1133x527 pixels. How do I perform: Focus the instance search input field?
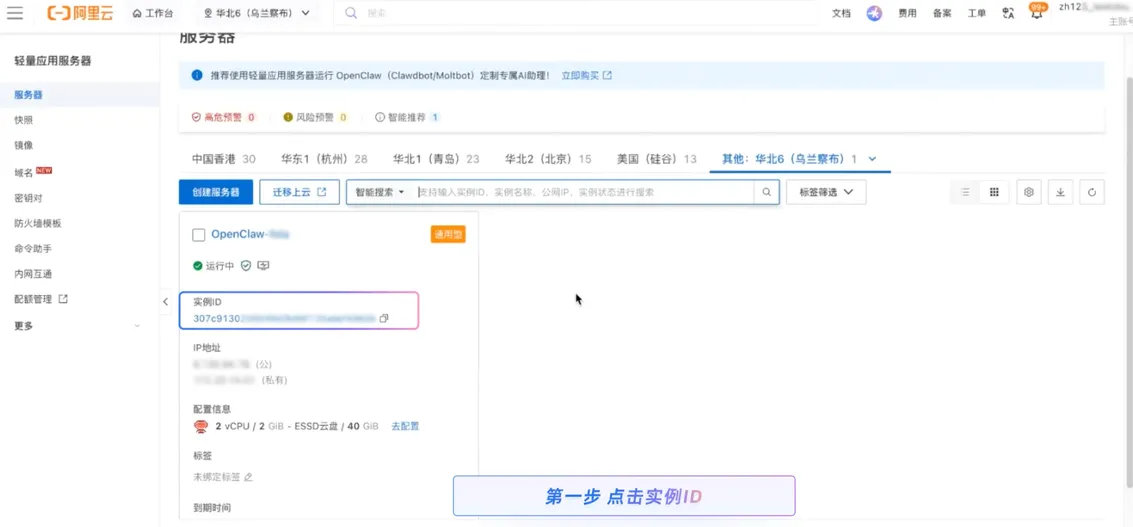(x=585, y=192)
